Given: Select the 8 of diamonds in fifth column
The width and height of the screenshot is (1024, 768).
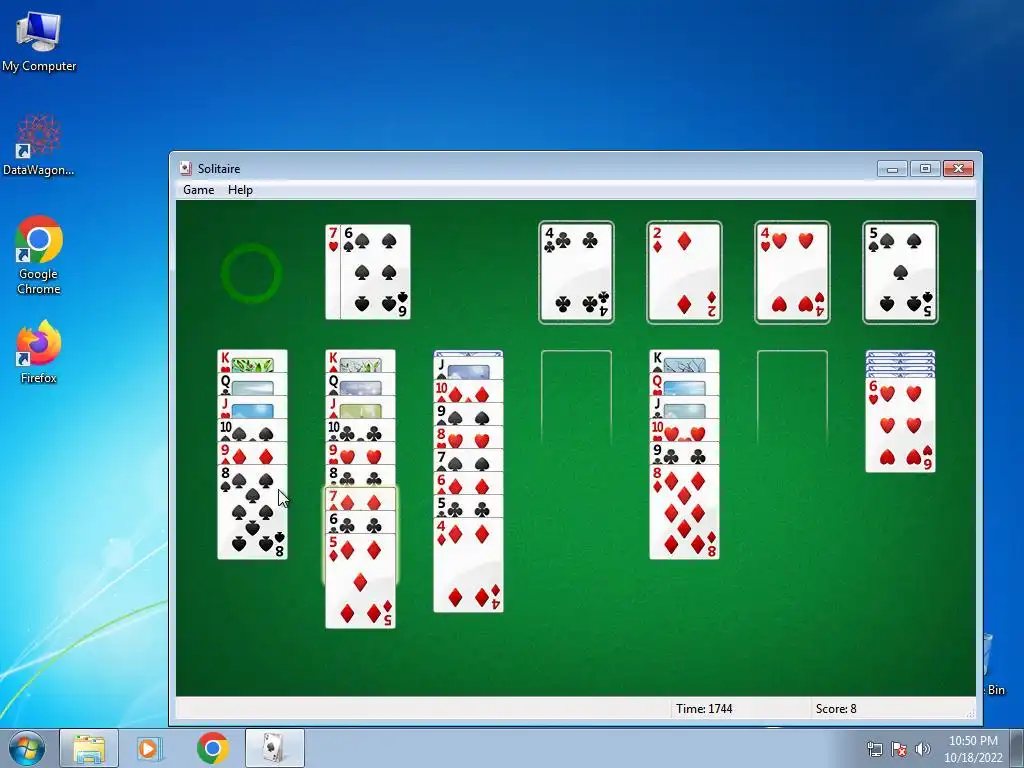Looking at the screenshot, I should [x=684, y=512].
